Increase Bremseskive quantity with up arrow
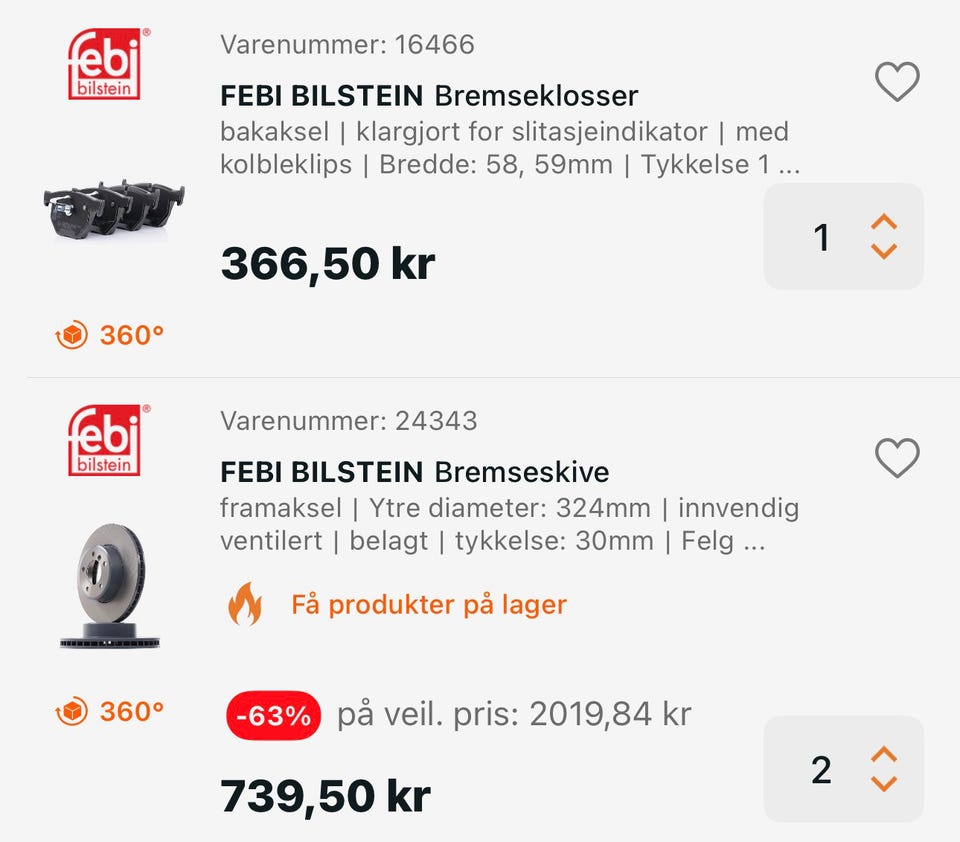This screenshot has height=842, width=960. click(884, 755)
